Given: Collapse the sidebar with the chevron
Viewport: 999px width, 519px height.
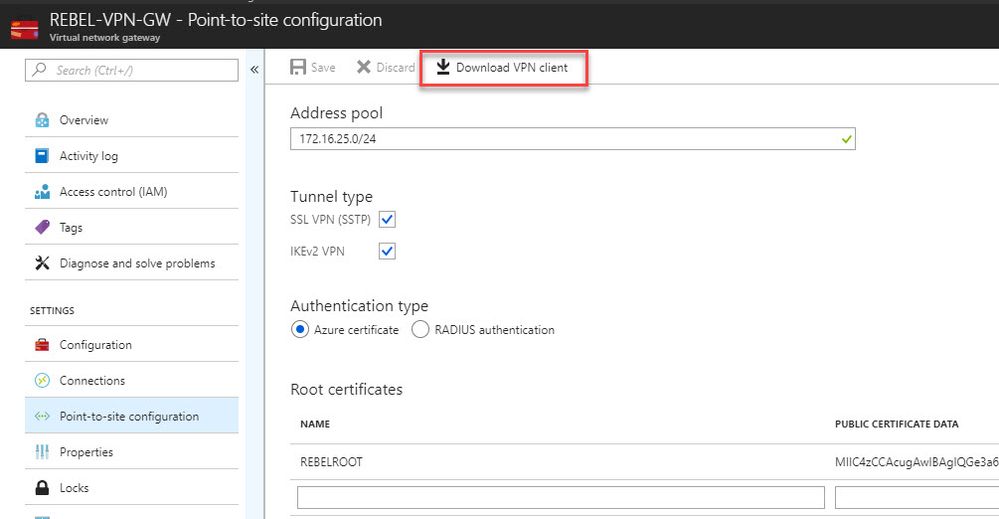Looking at the screenshot, I should (254, 70).
